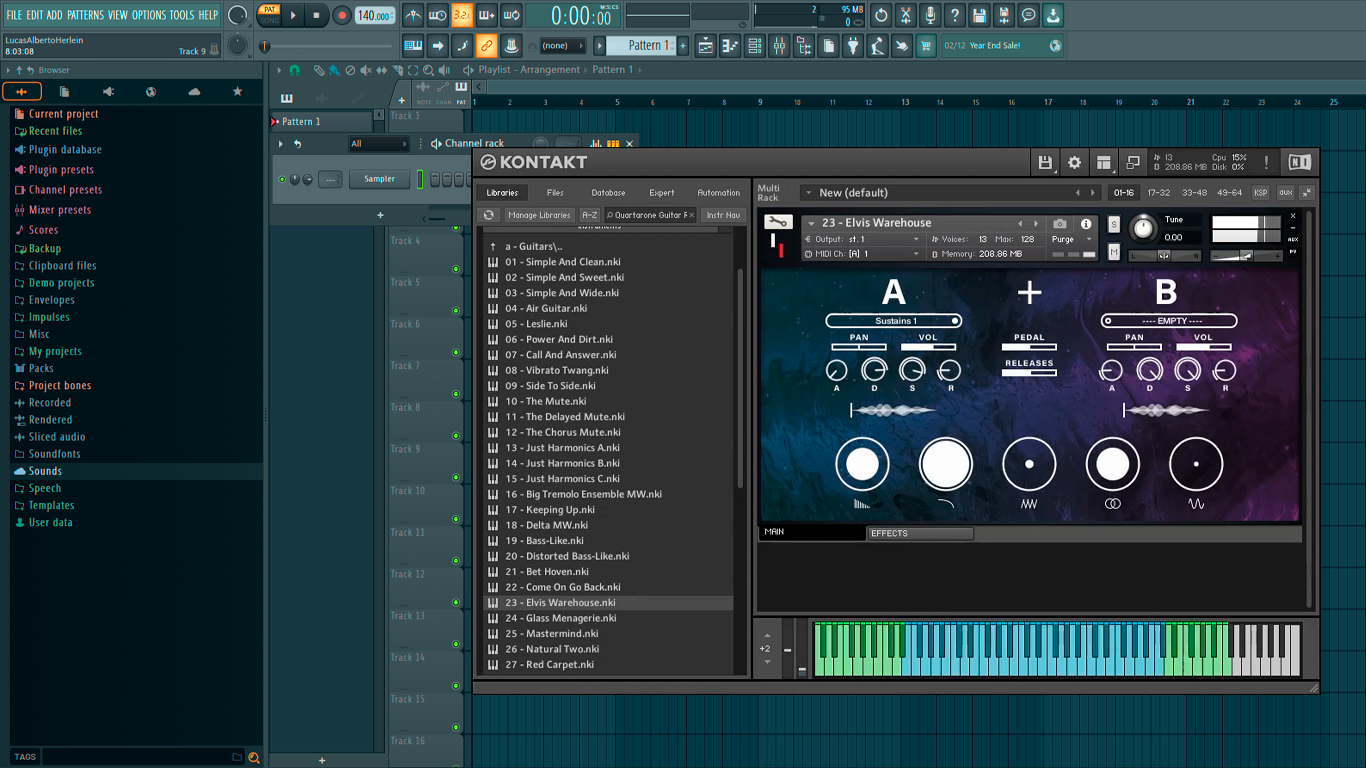Click the layer A Attack knob
The width and height of the screenshot is (1366, 768).
(x=837, y=371)
